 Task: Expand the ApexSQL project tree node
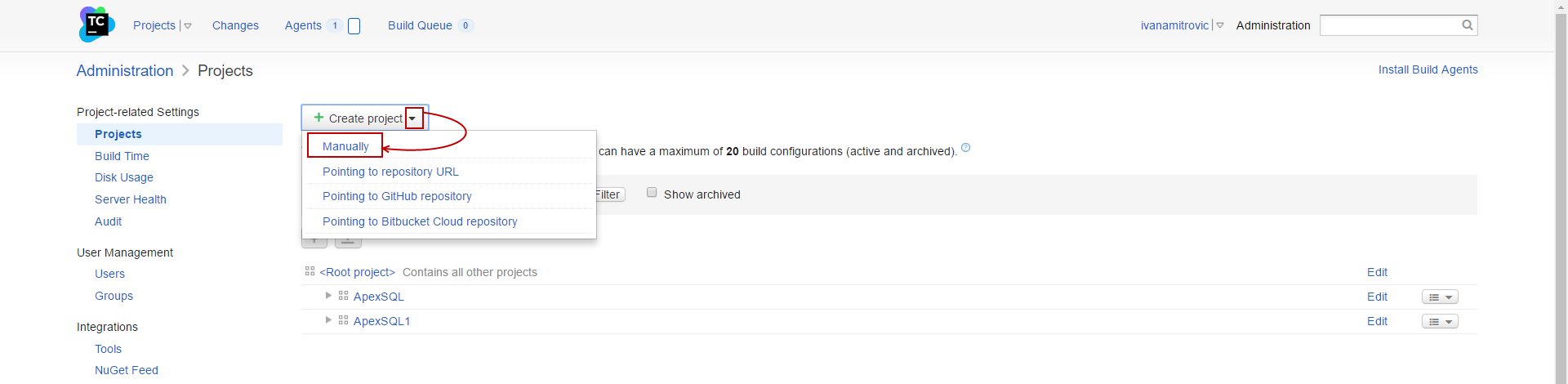[x=328, y=296]
